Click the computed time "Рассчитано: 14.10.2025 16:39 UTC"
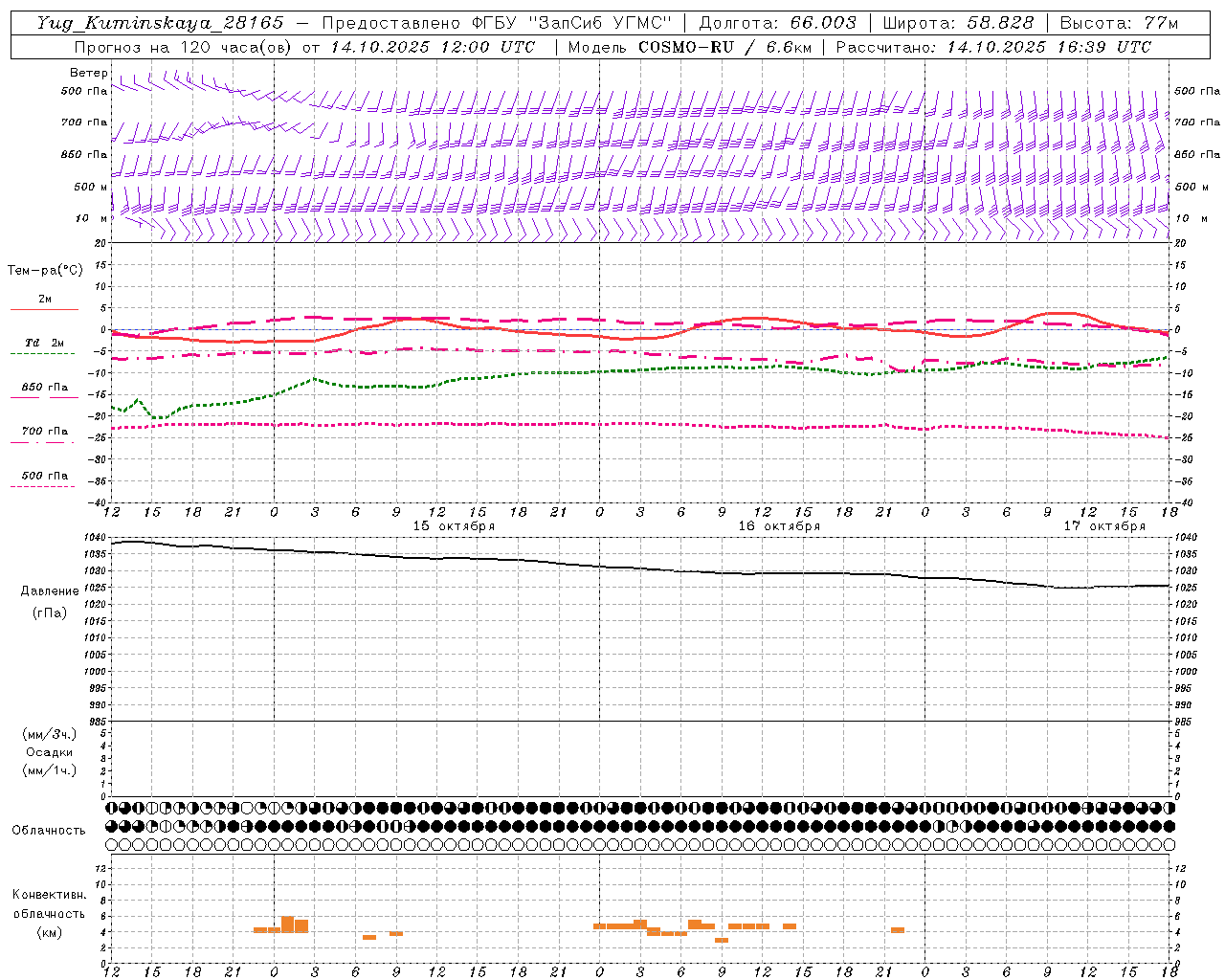The image size is (1225, 980). (993, 47)
